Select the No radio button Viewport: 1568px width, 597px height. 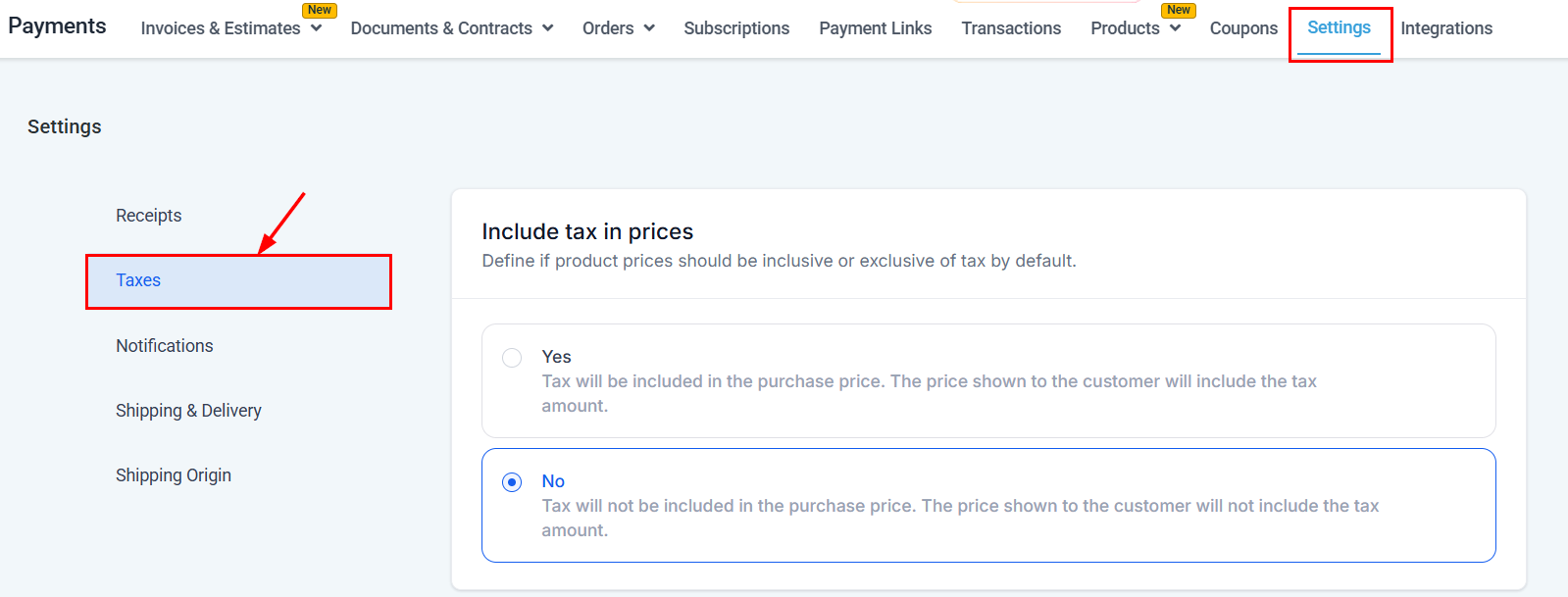click(x=512, y=482)
